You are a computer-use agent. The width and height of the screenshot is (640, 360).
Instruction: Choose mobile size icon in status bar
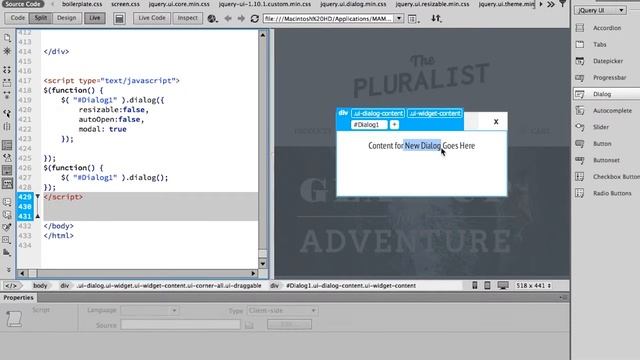[x=475, y=285]
